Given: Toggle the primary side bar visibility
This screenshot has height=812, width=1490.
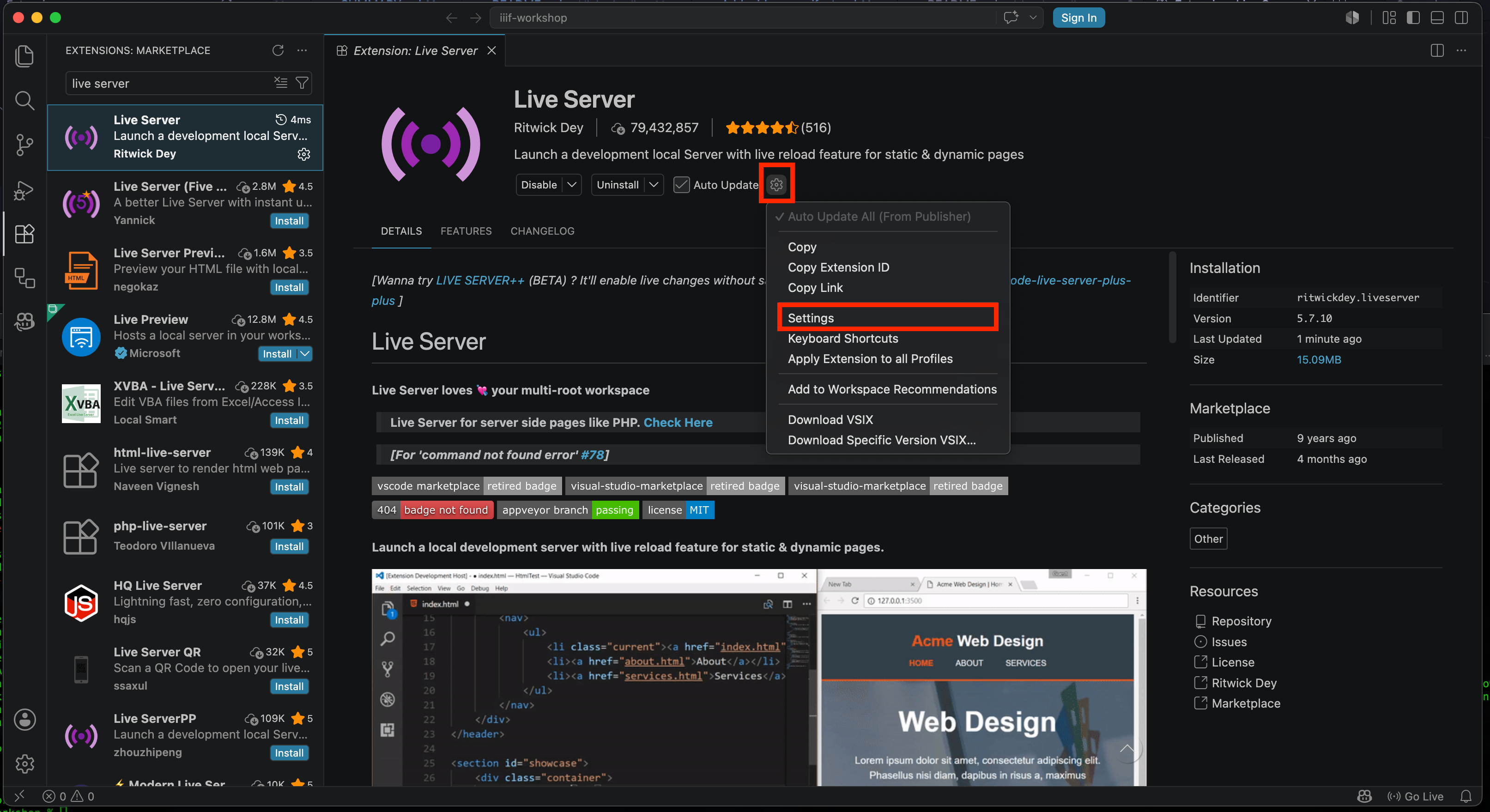Looking at the screenshot, I should pos(1412,18).
